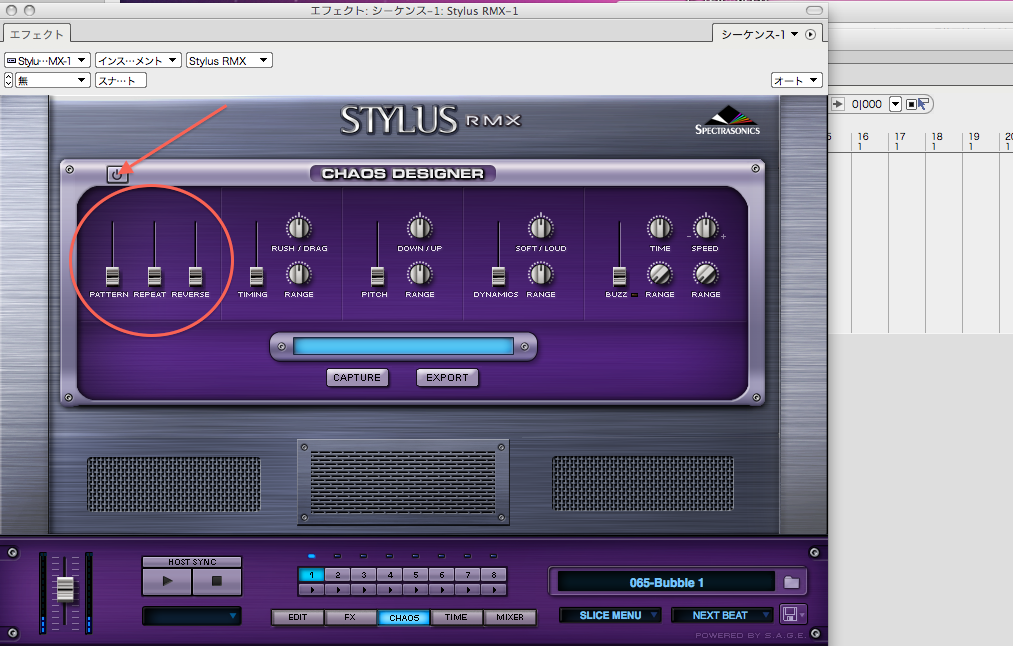Select part 5 button
The width and height of the screenshot is (1013, 646).
416,575
